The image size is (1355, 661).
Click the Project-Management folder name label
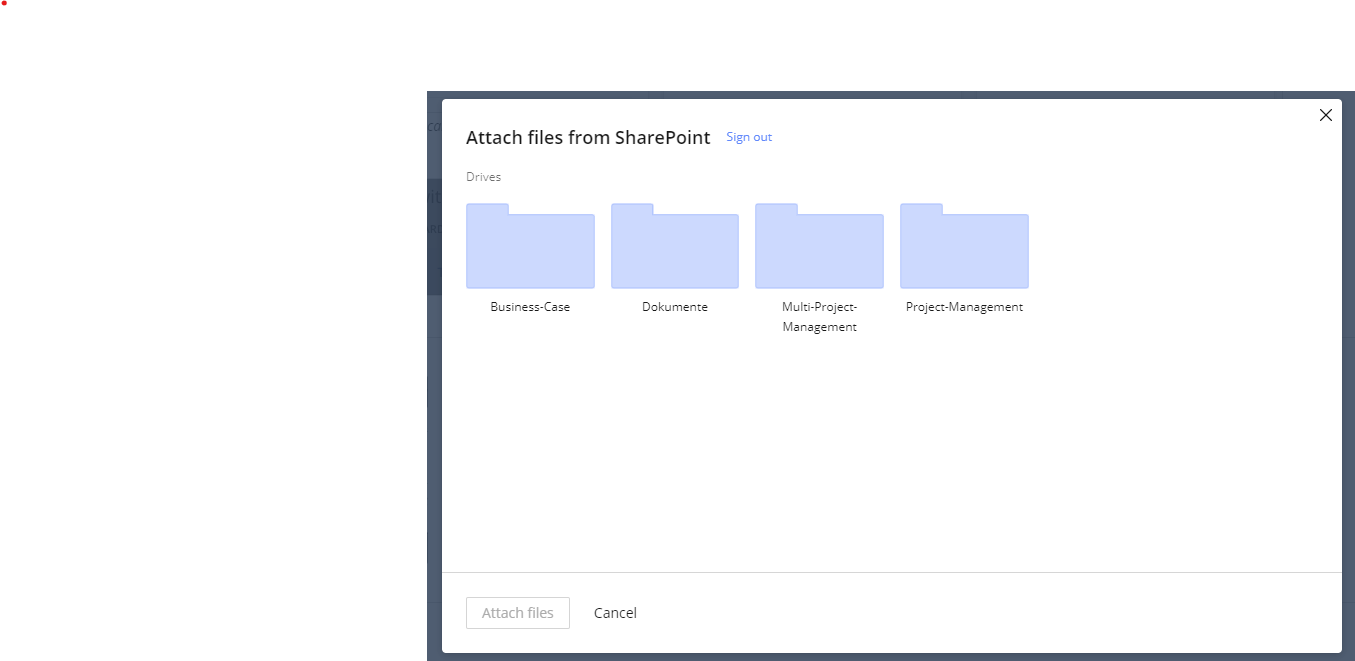coord(964,307)
